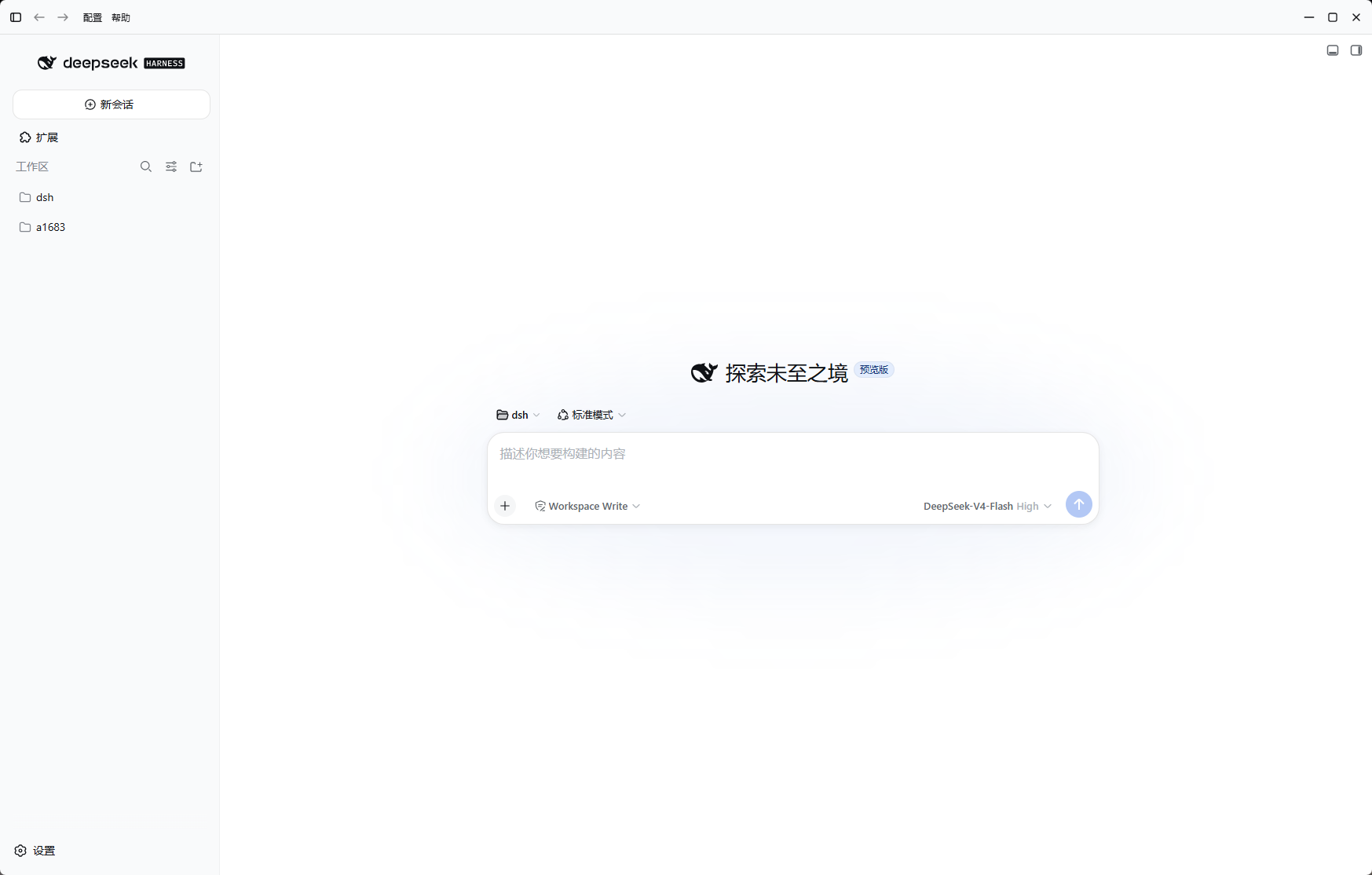The height and width of the screenshot is (875, 1372).
Task: Open the Workspace Write permission dropdown
Action: tap(587, 507)
